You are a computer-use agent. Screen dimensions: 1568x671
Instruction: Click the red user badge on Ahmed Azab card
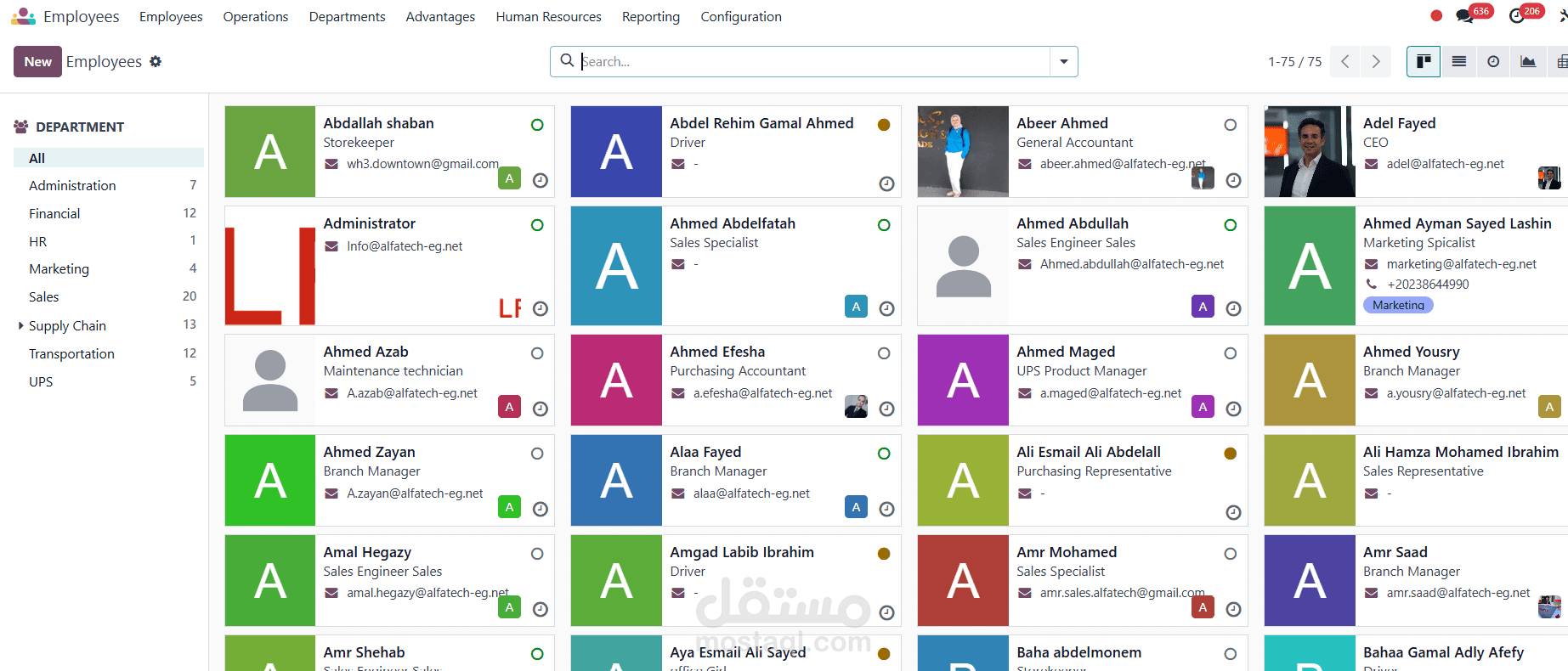[509, 407]
